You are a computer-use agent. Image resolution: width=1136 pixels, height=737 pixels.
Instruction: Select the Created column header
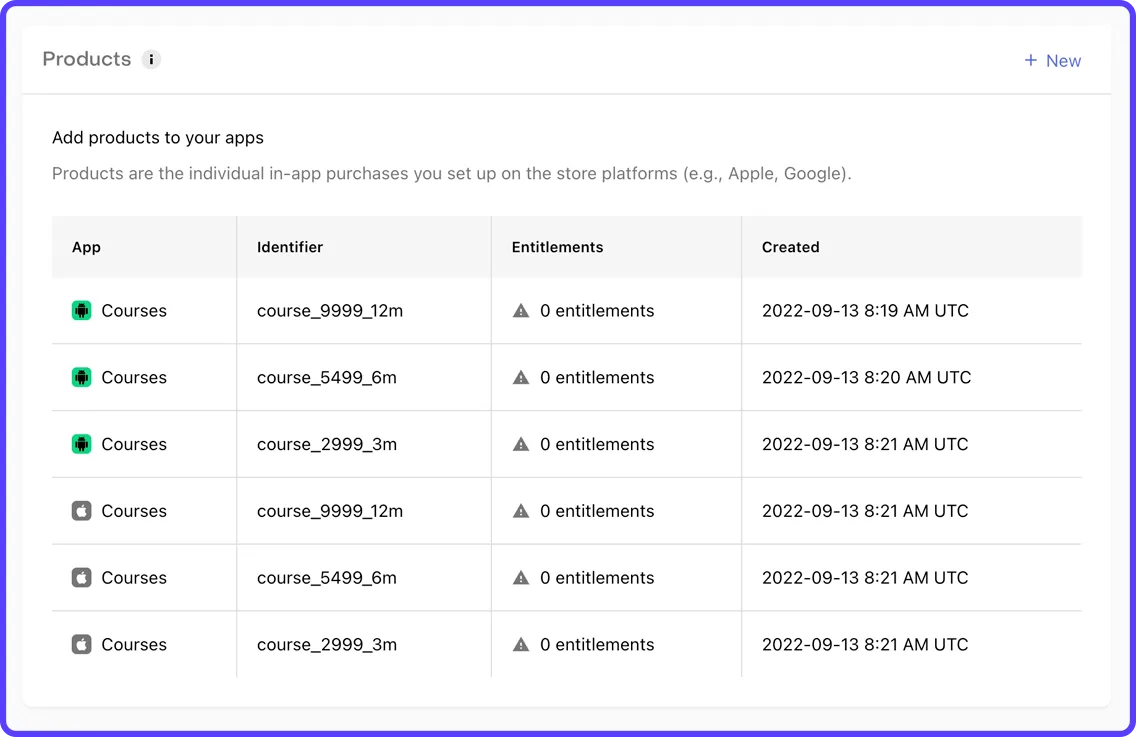pos(790,247)
